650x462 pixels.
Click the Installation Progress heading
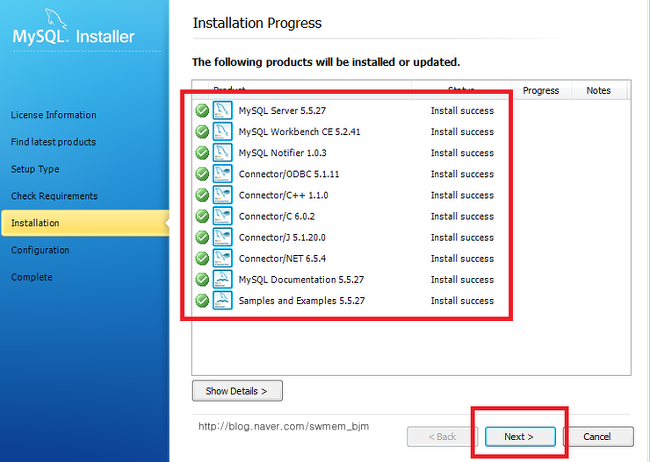257,23
